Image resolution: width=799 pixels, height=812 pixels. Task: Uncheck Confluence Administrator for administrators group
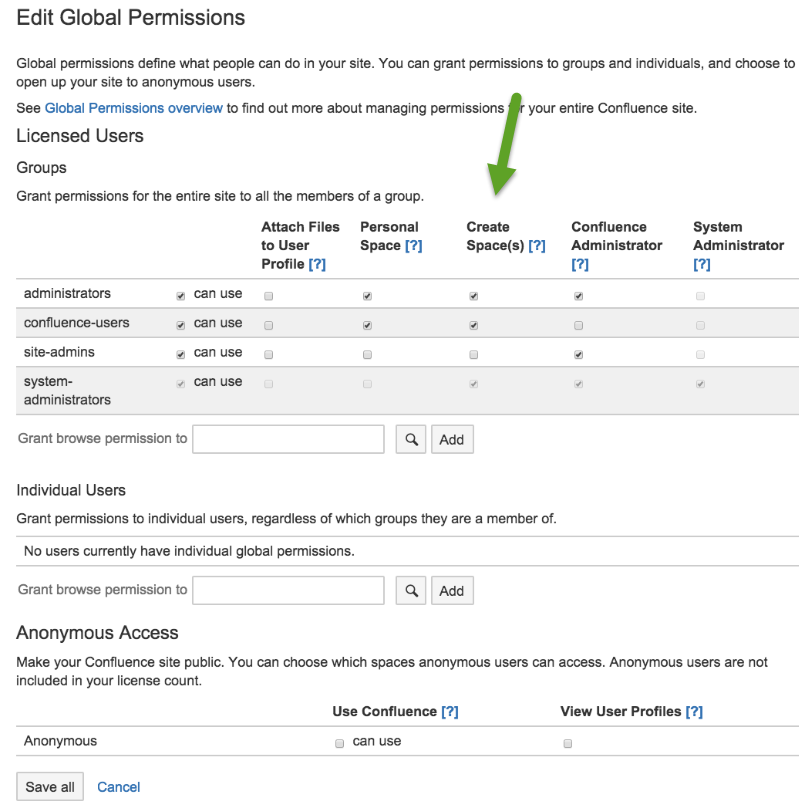(579, 296)
